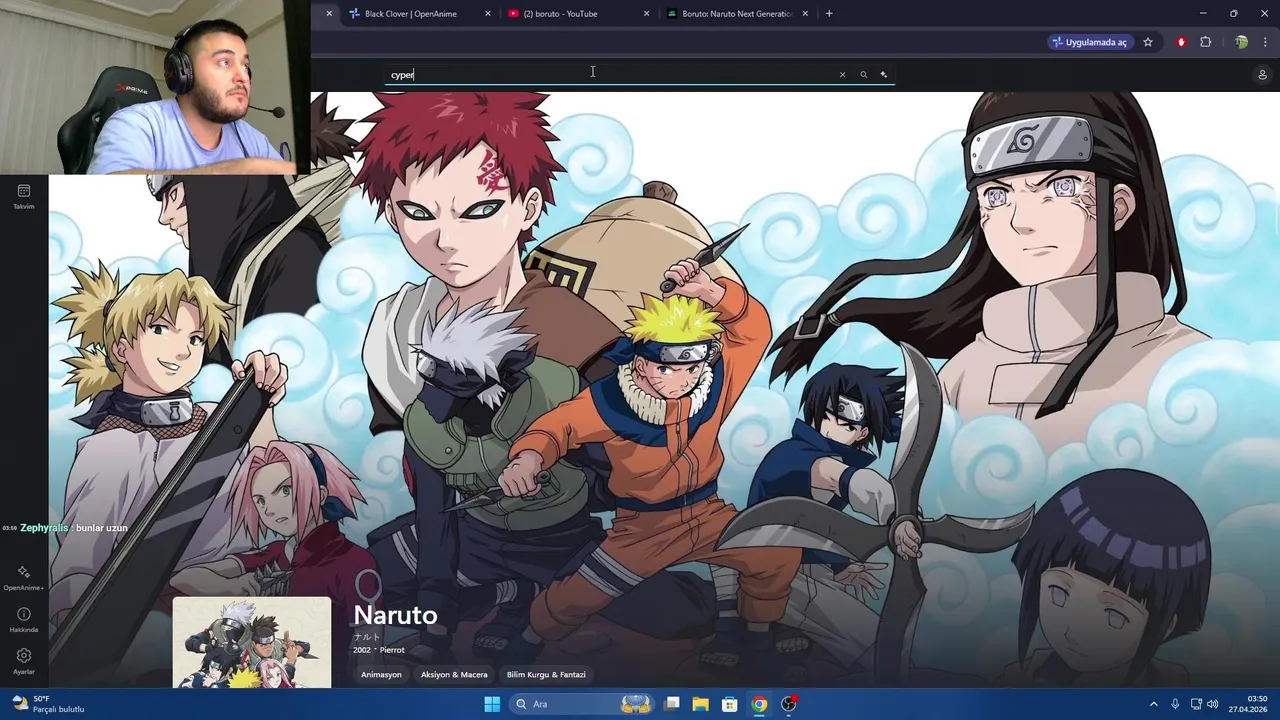Click the OBS Studio taskbar icon

(789, 704)
